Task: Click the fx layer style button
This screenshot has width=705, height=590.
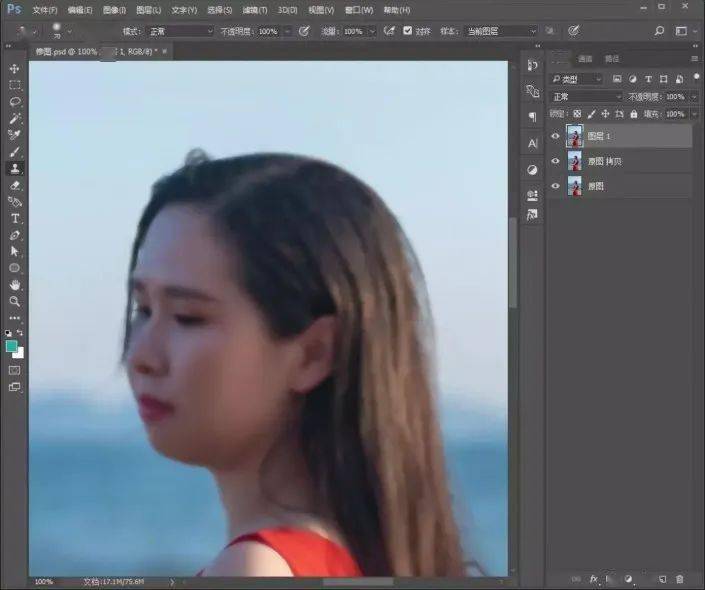Action: pos(593,579)
